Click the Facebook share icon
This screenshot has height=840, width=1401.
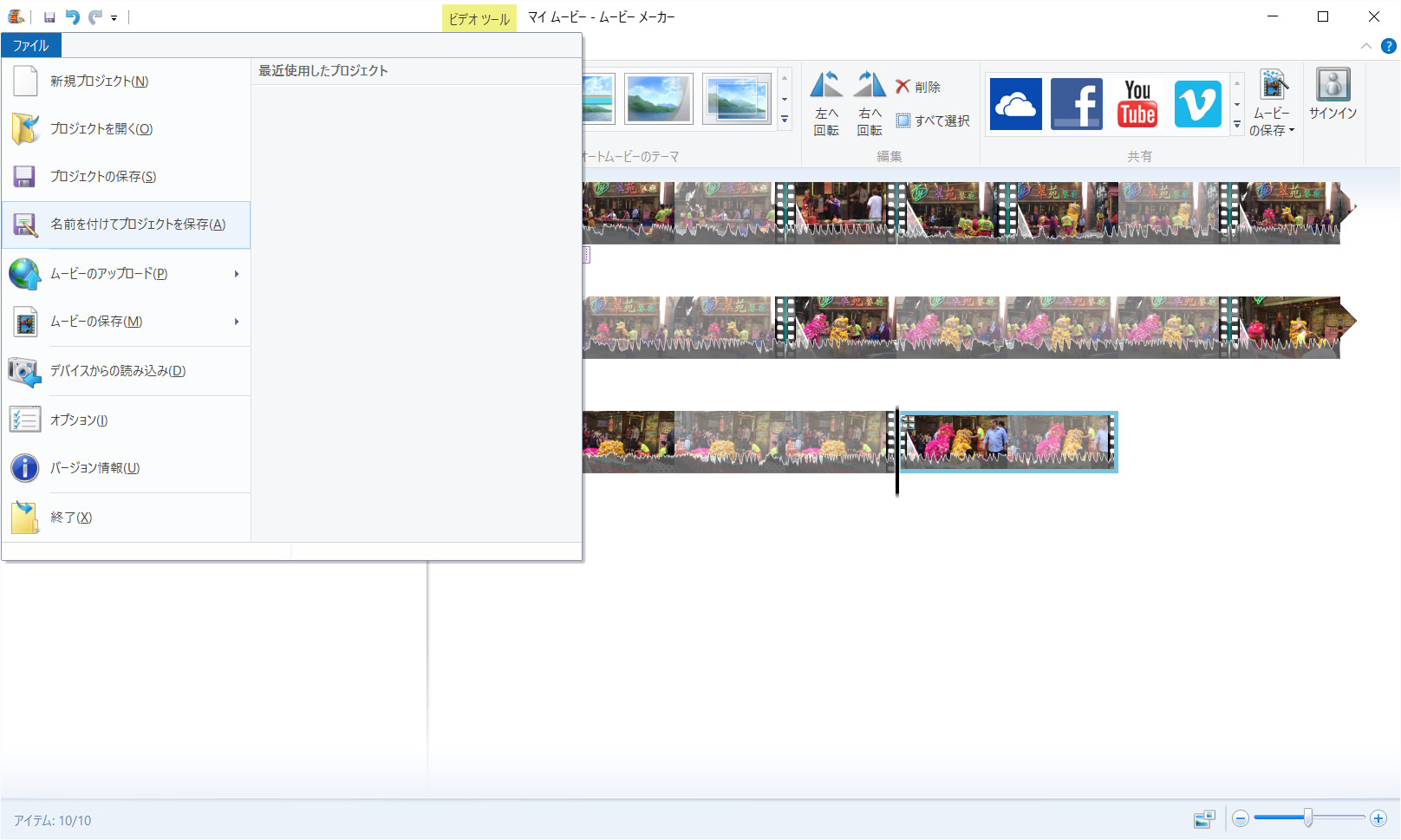(x=1076, y=104)
